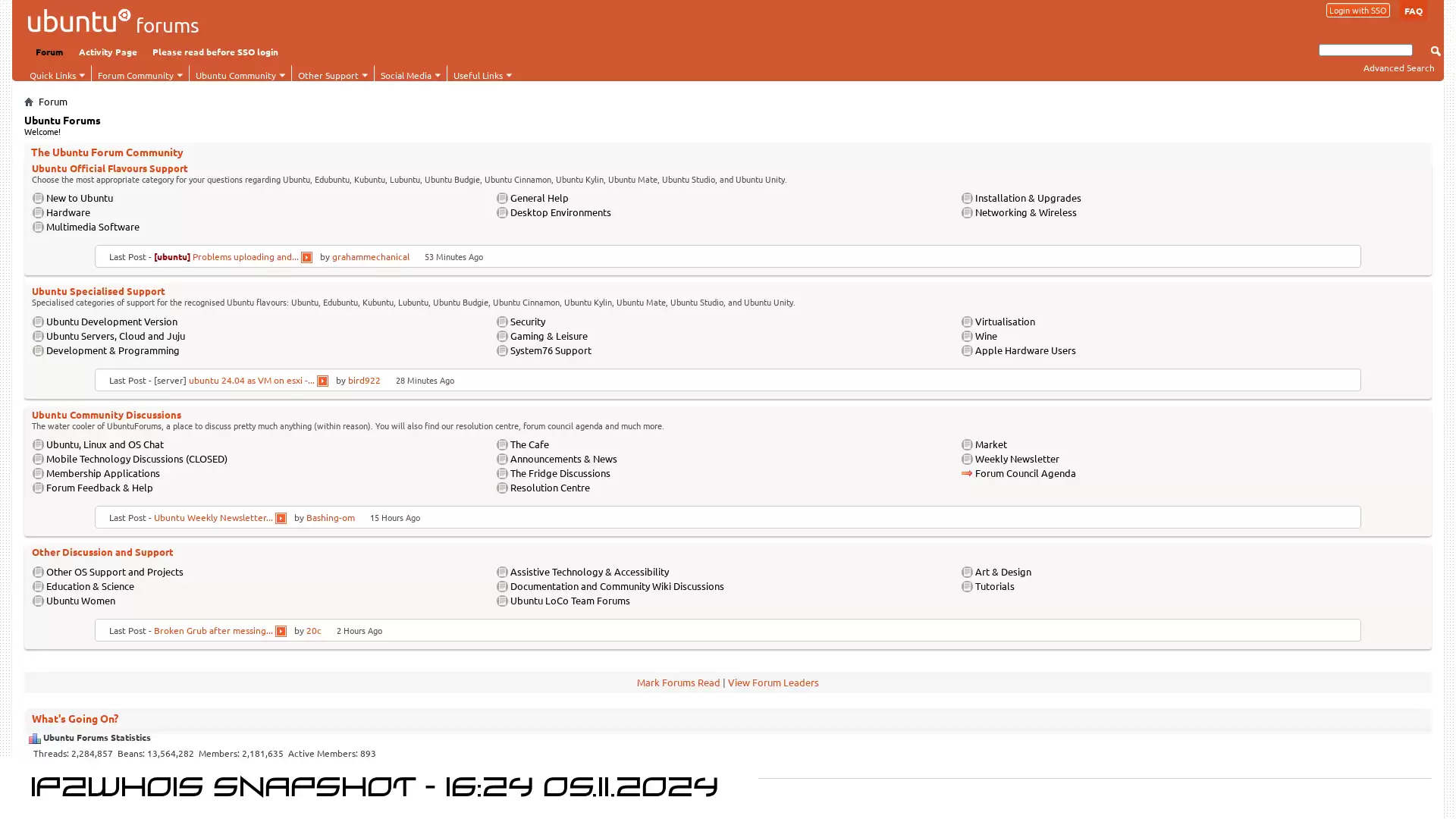The image size is (1456, 819).
Task: Go to last post arrow for Broken Grub thread
Action: point(281,632)
